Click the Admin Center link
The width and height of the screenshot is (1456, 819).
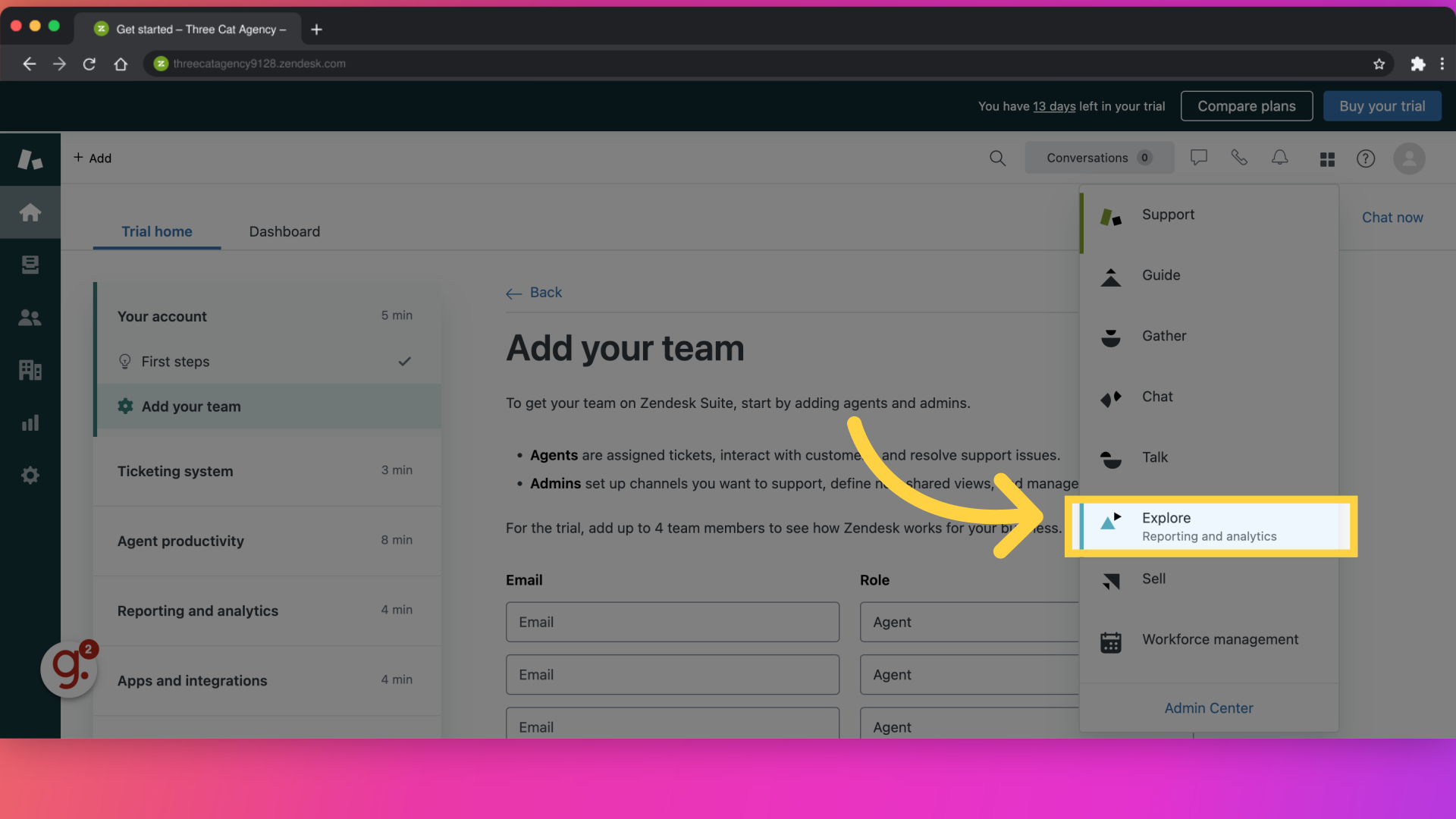1208,707
